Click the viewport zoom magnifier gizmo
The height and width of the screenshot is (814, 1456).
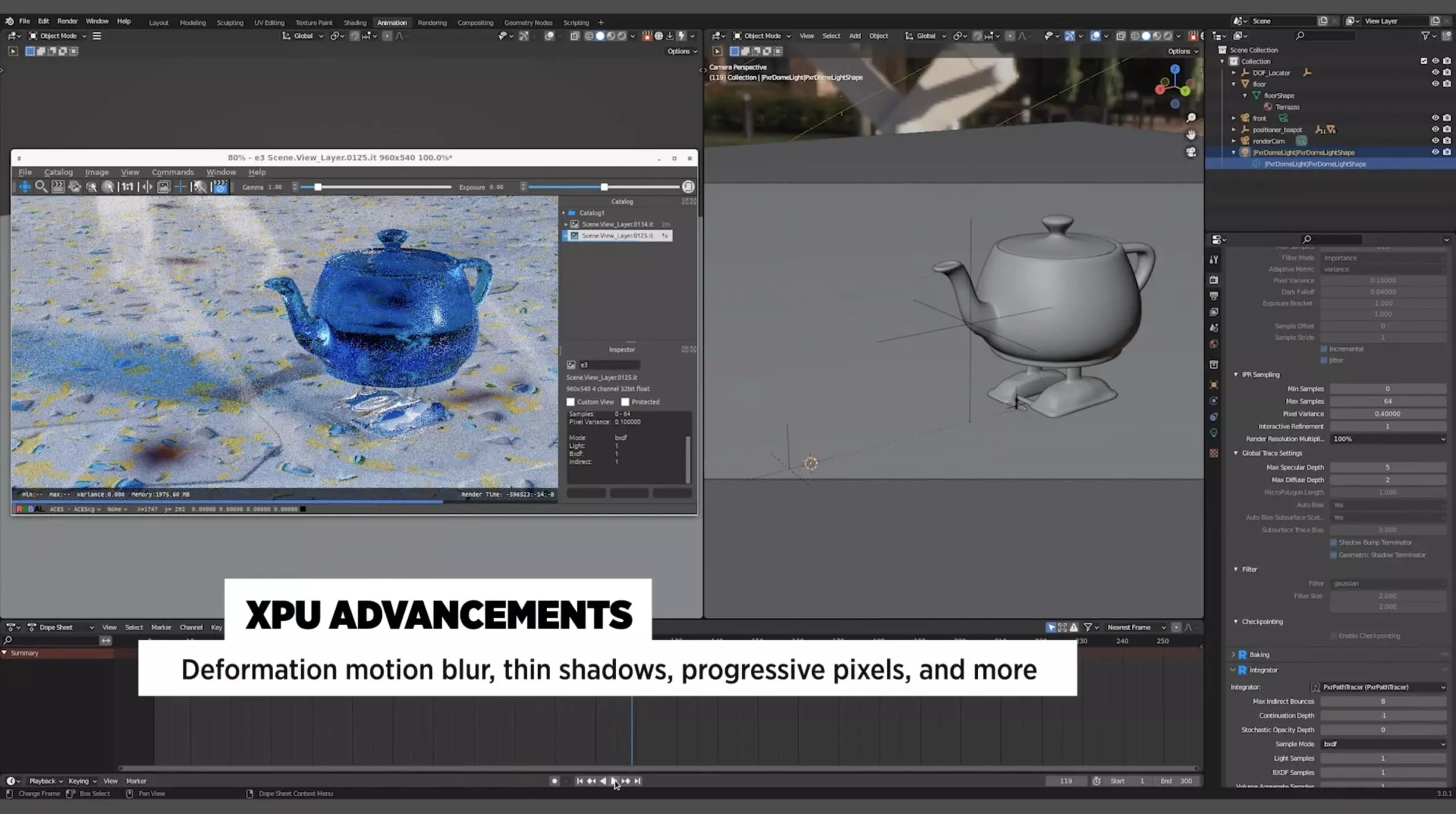click(1190, 118)
